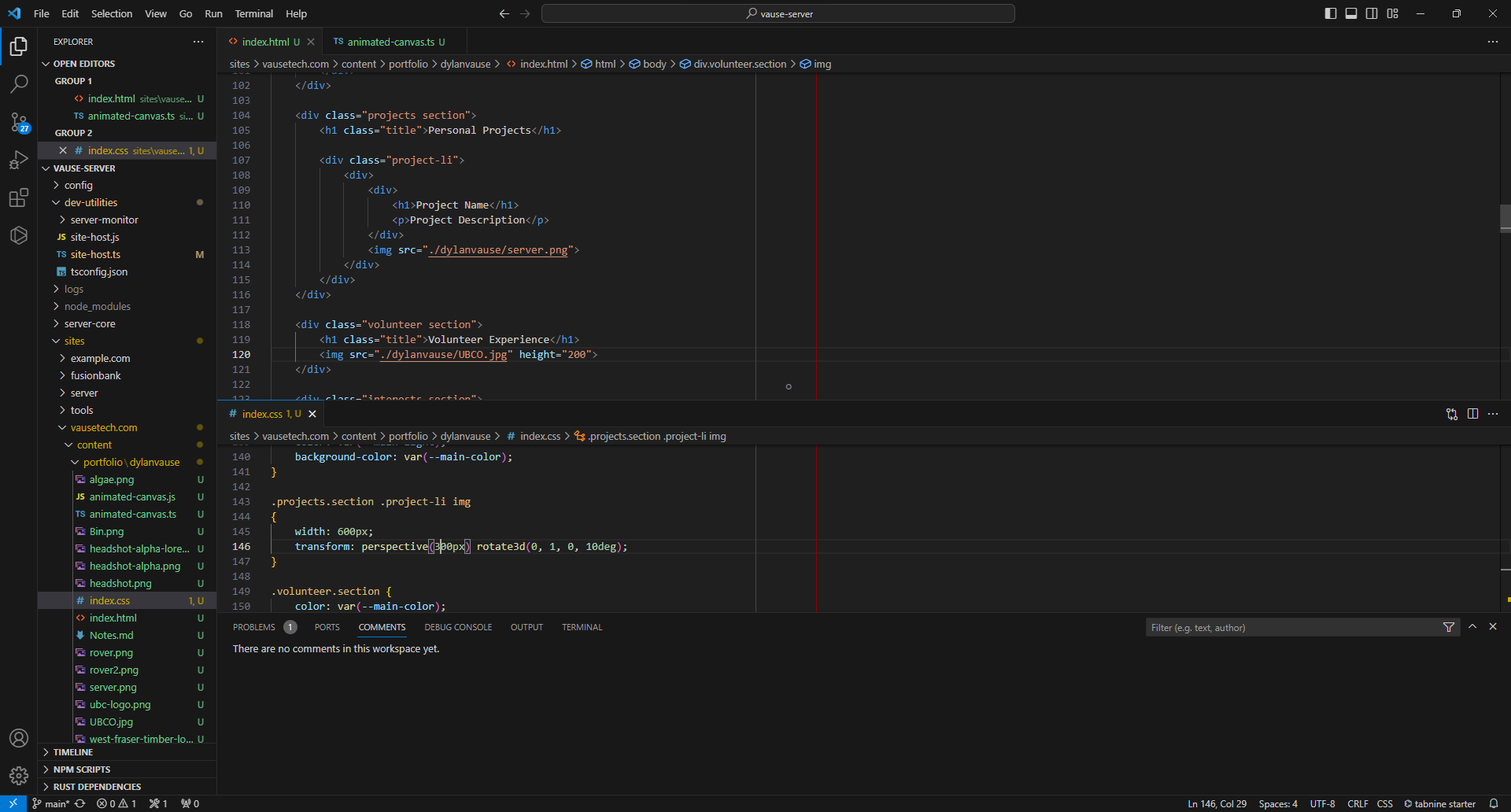Screen dimensions: 1511x812
Task: Expand the NPM SCRIPTS section
Action: (x=82, y=770)
